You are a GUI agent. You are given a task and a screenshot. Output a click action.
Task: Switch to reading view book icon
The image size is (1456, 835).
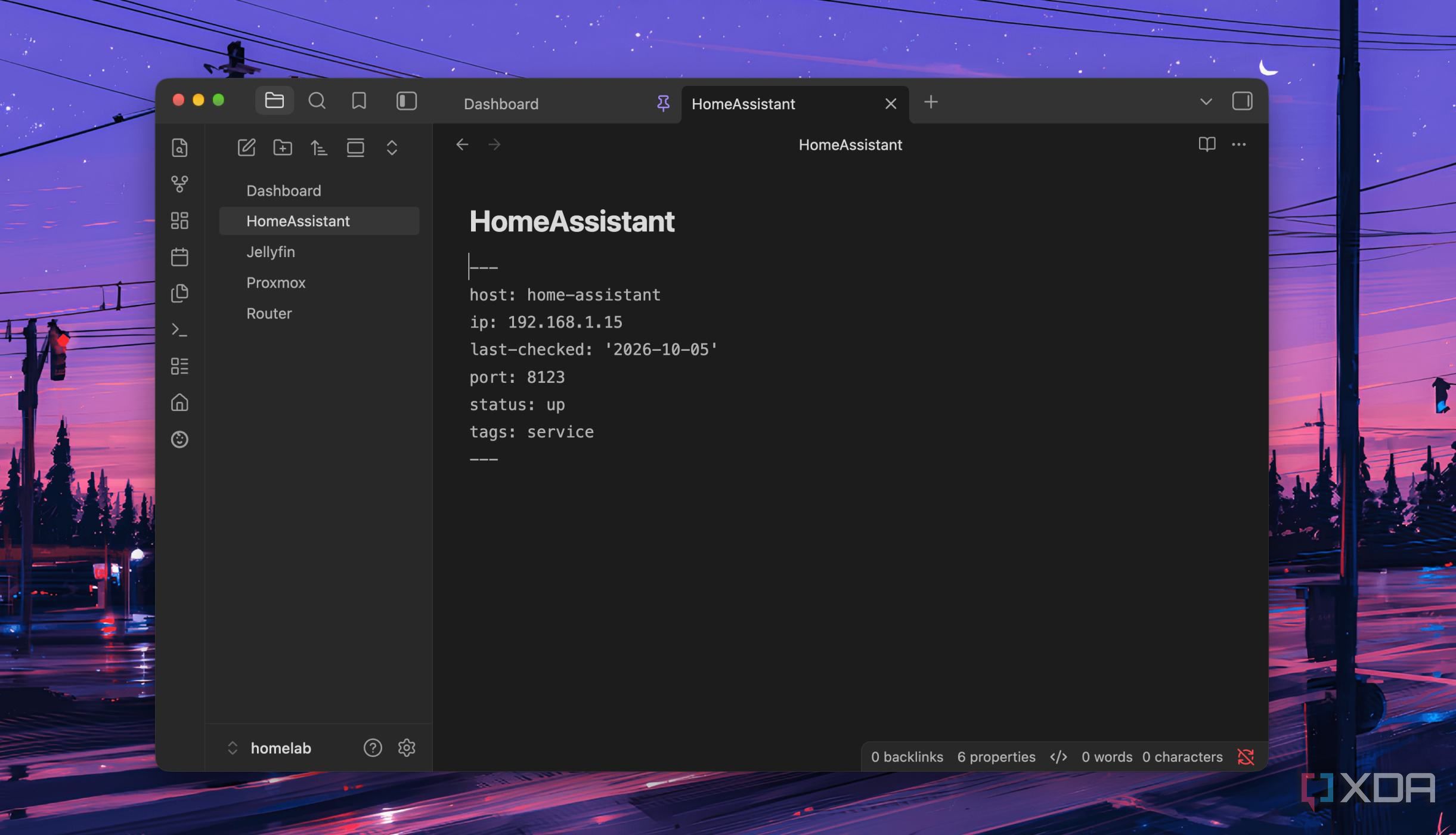click(1207, 144)
